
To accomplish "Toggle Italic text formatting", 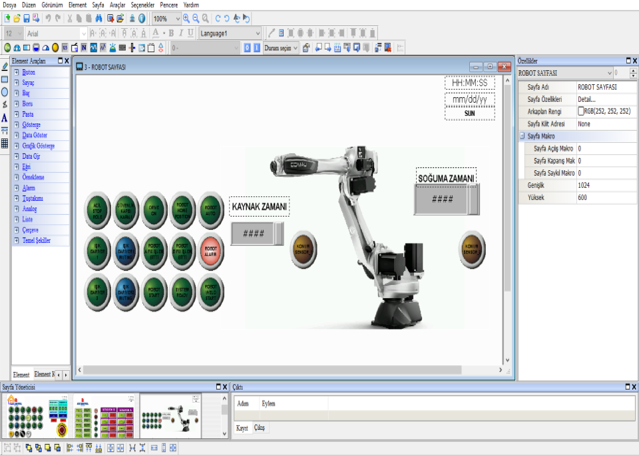I will (x=182, y=33).
